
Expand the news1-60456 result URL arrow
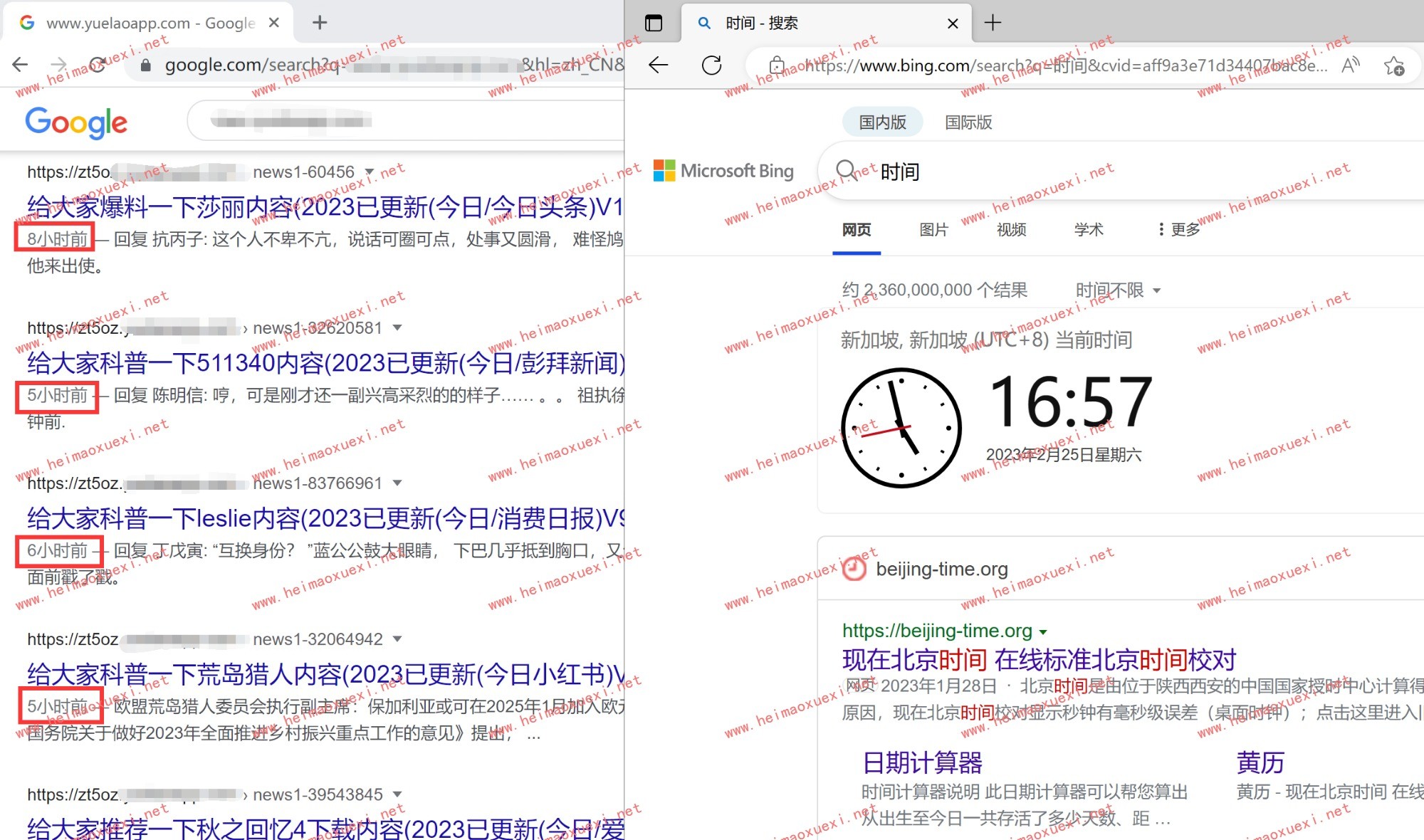point(370,172)
